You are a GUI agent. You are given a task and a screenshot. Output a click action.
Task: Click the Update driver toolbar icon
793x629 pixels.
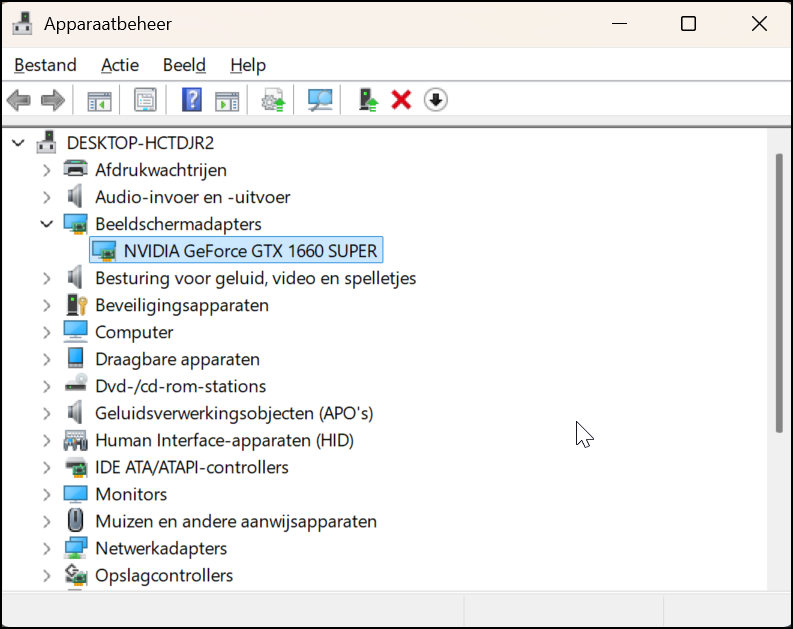[272, 100]
